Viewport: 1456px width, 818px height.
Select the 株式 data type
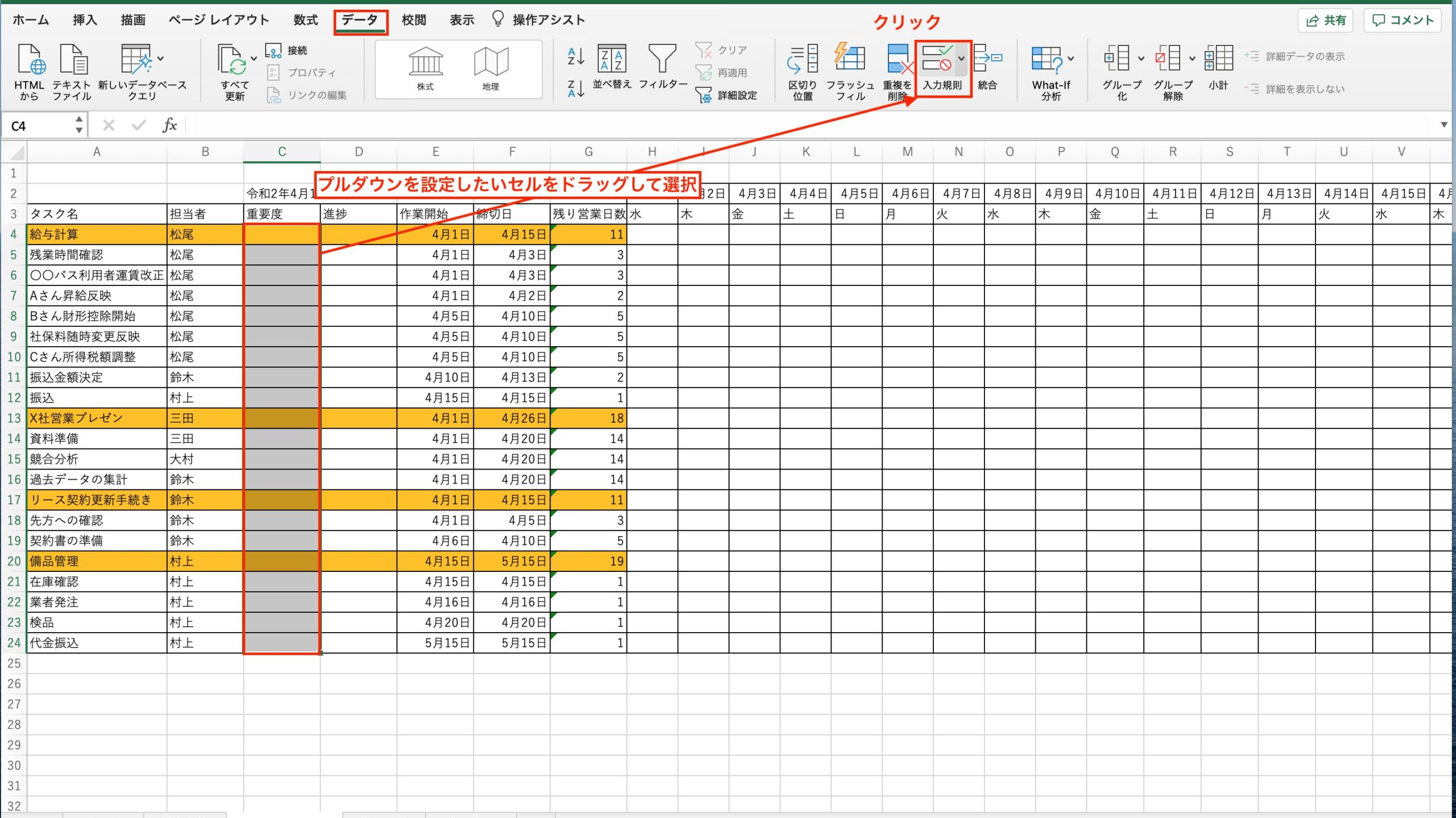[x=425, y=69]
